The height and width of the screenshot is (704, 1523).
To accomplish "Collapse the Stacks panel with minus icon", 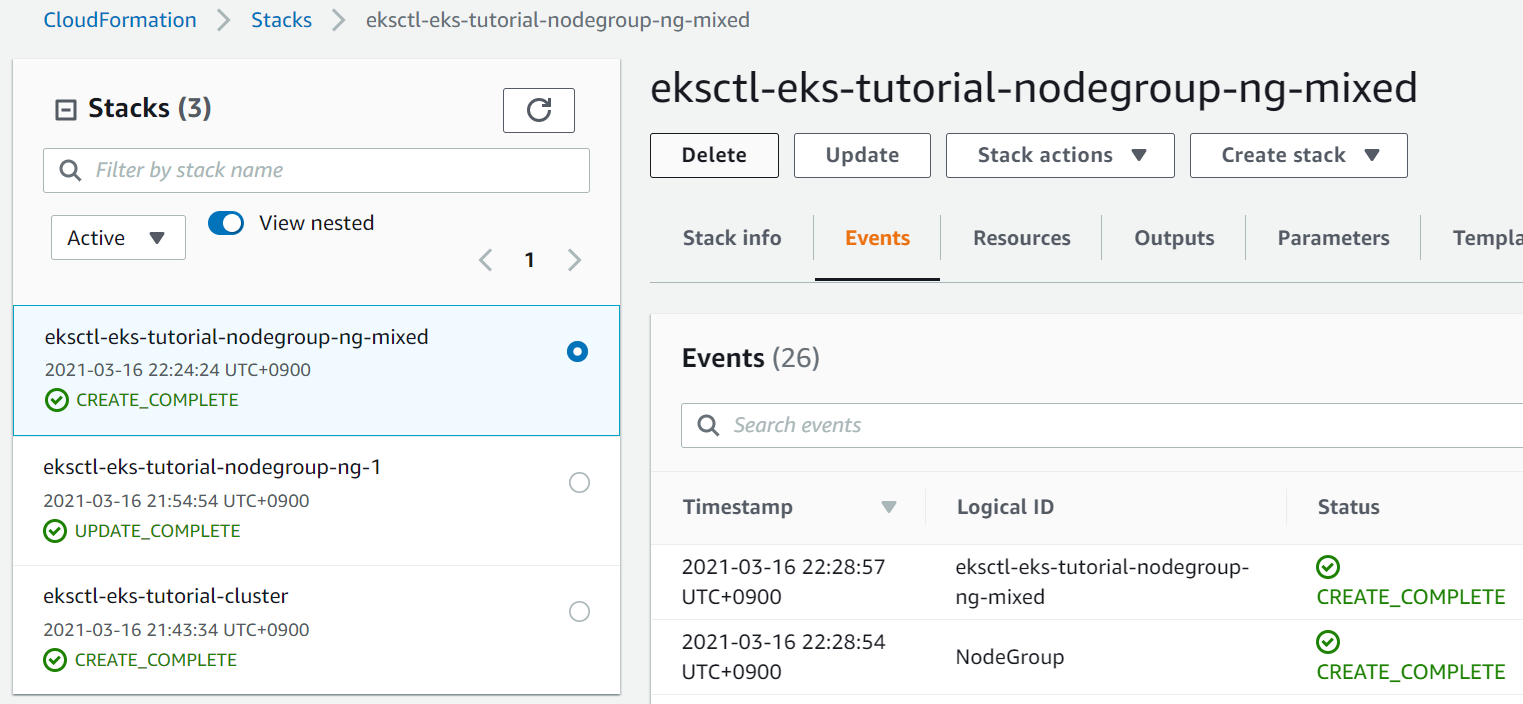I will [x=65, y=109].
